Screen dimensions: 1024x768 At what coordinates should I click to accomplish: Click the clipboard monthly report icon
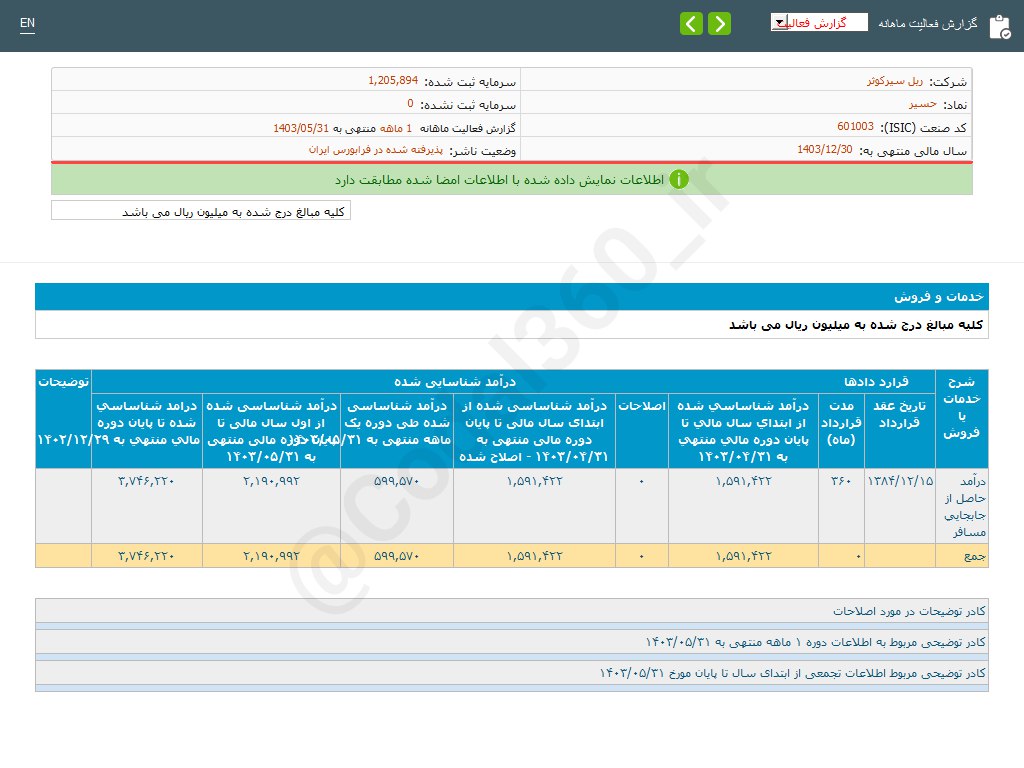[999, 26]
